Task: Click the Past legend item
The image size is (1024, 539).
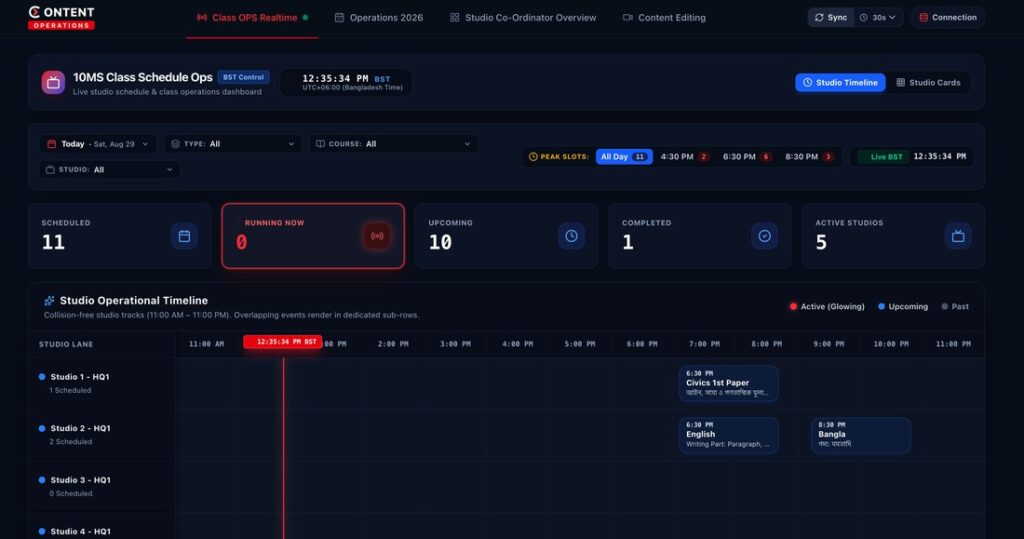Action: point(955,306)
